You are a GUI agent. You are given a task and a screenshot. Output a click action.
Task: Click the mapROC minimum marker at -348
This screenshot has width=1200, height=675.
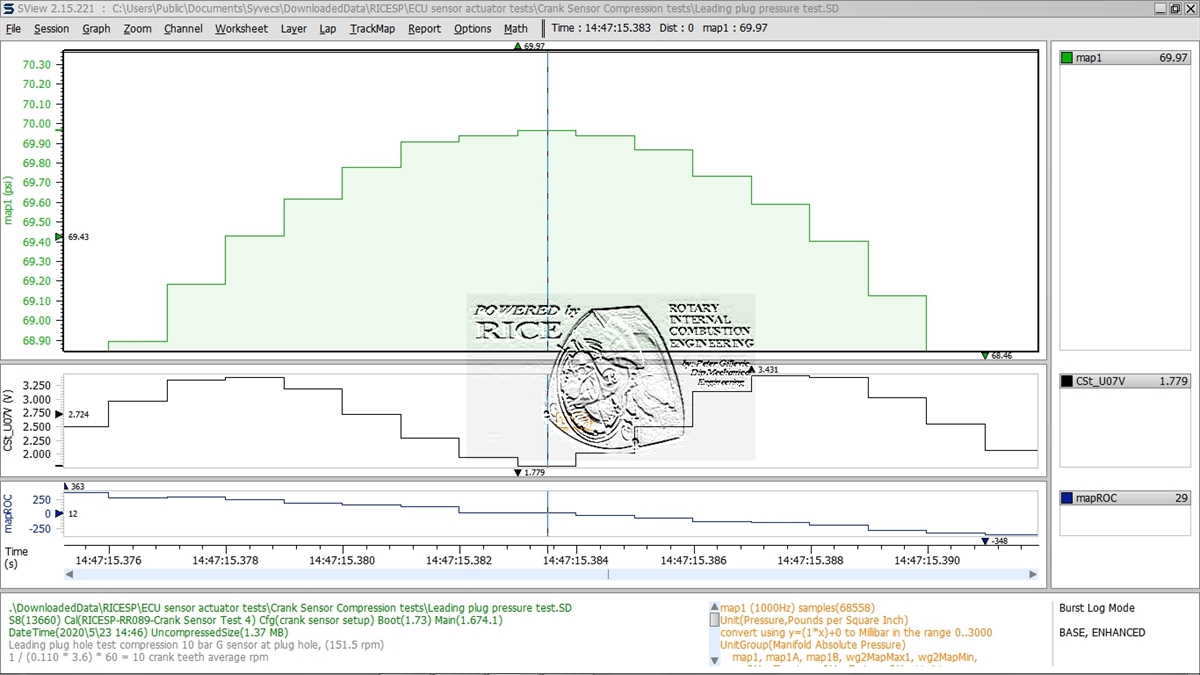click(985, 541)
